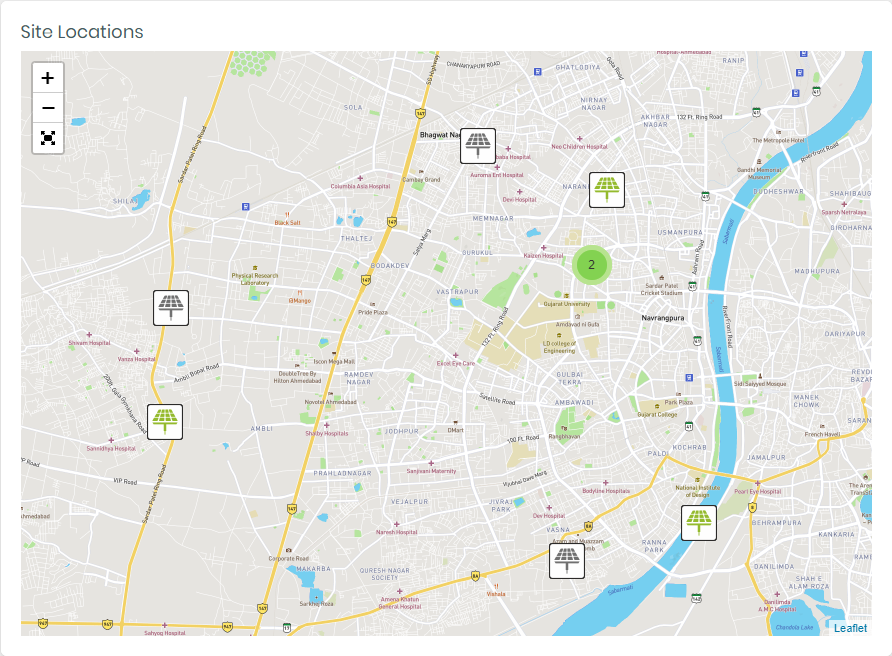Open the green site marker near Sannidhya Hospital

coord(163,422)
